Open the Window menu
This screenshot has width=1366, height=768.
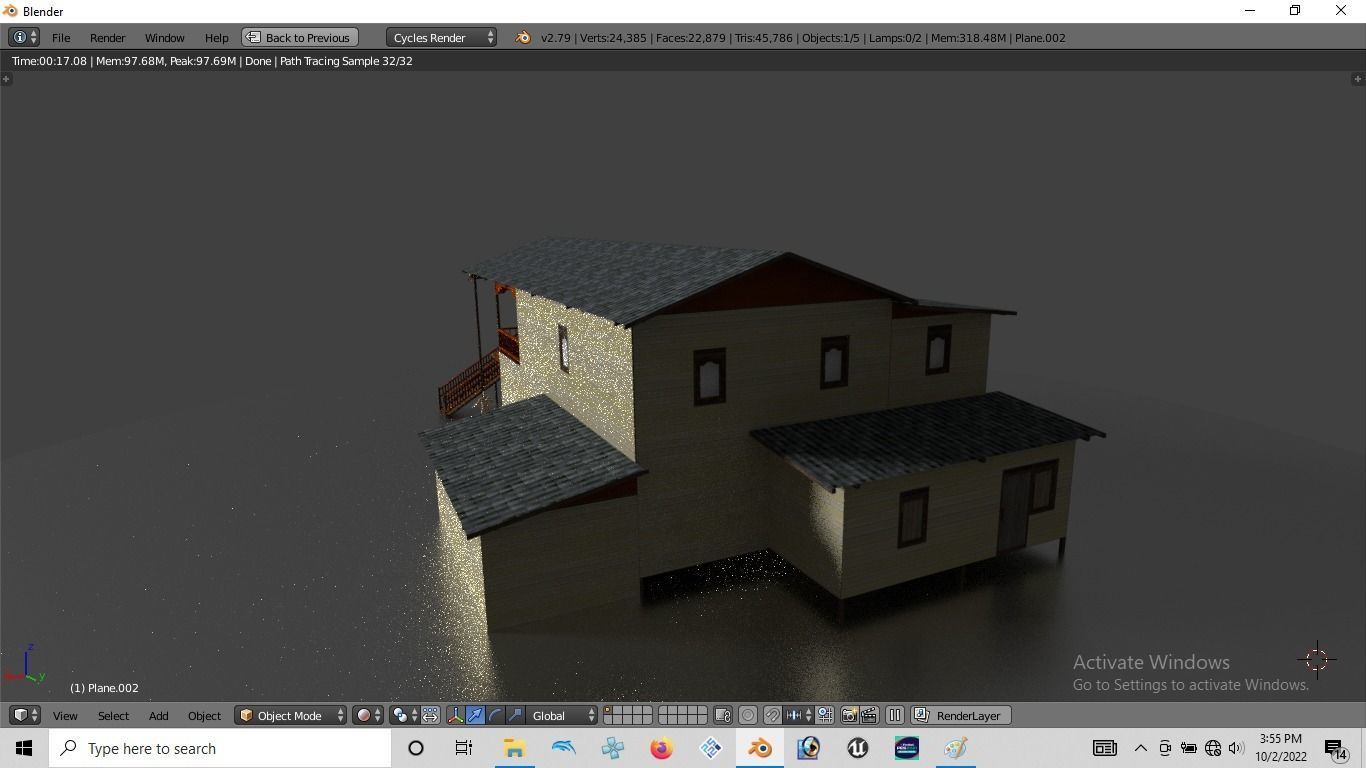[164, 37]
